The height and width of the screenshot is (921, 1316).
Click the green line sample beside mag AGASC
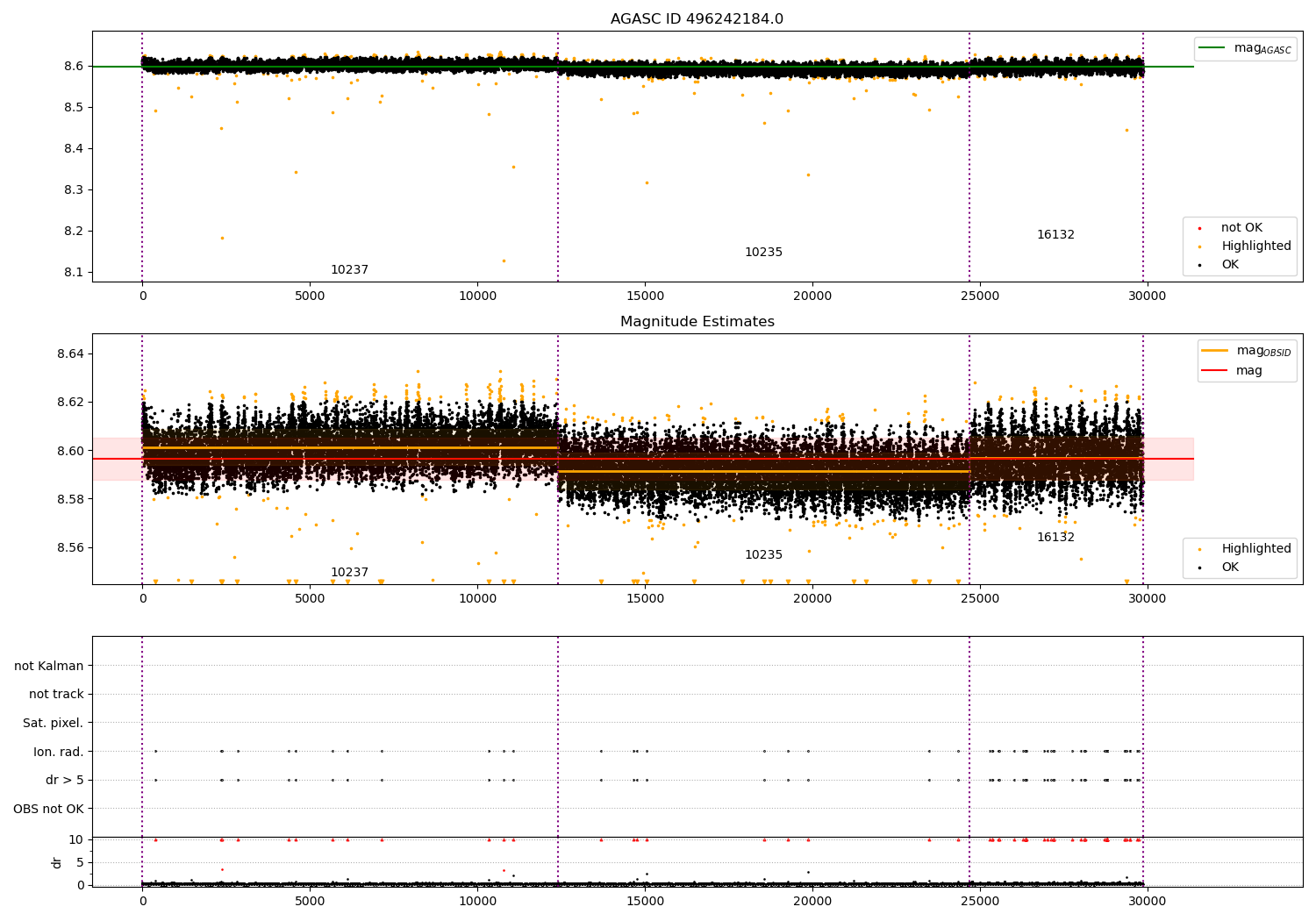(1212, 48)
